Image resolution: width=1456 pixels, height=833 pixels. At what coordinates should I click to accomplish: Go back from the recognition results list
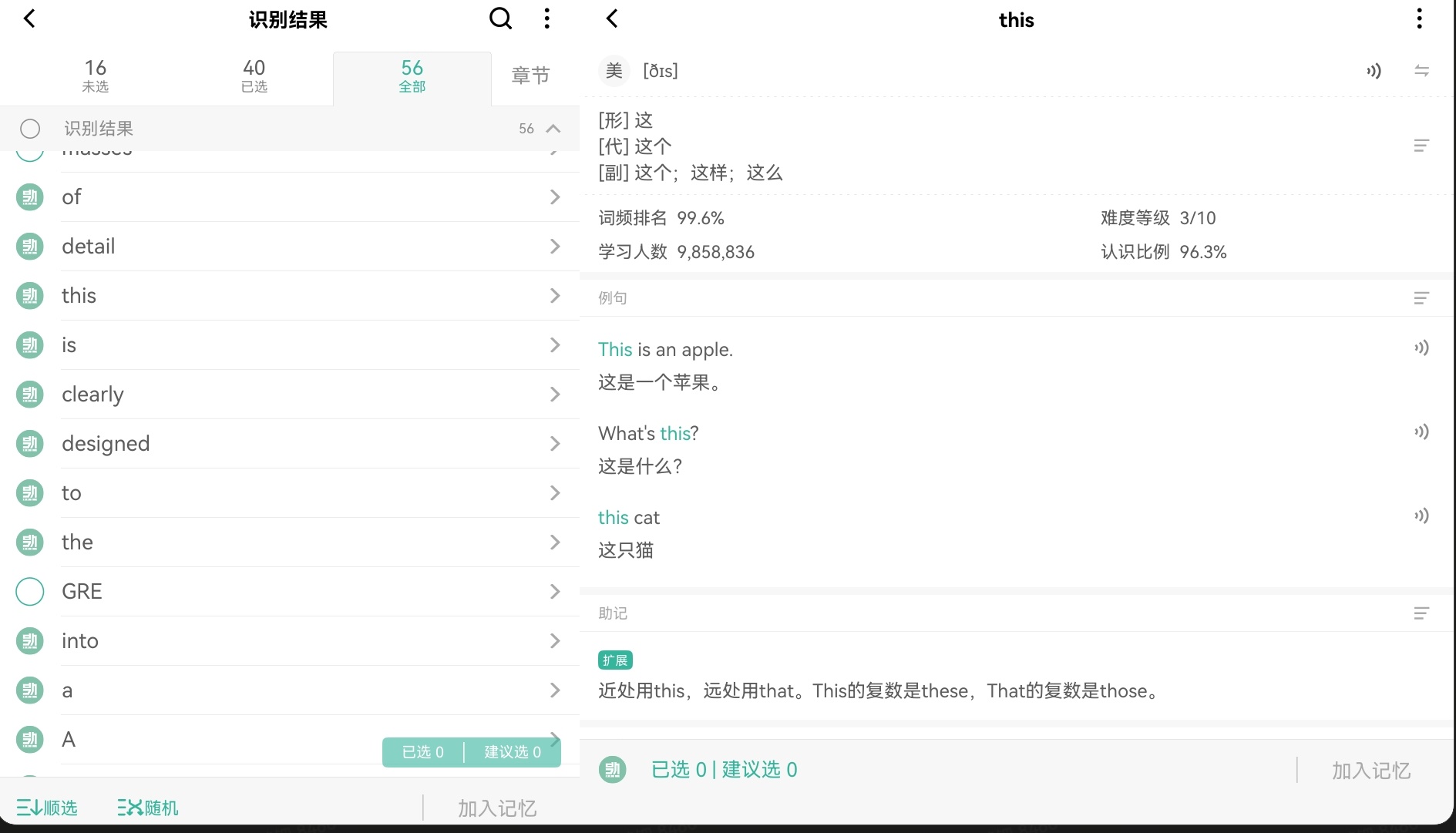(29, 18)
